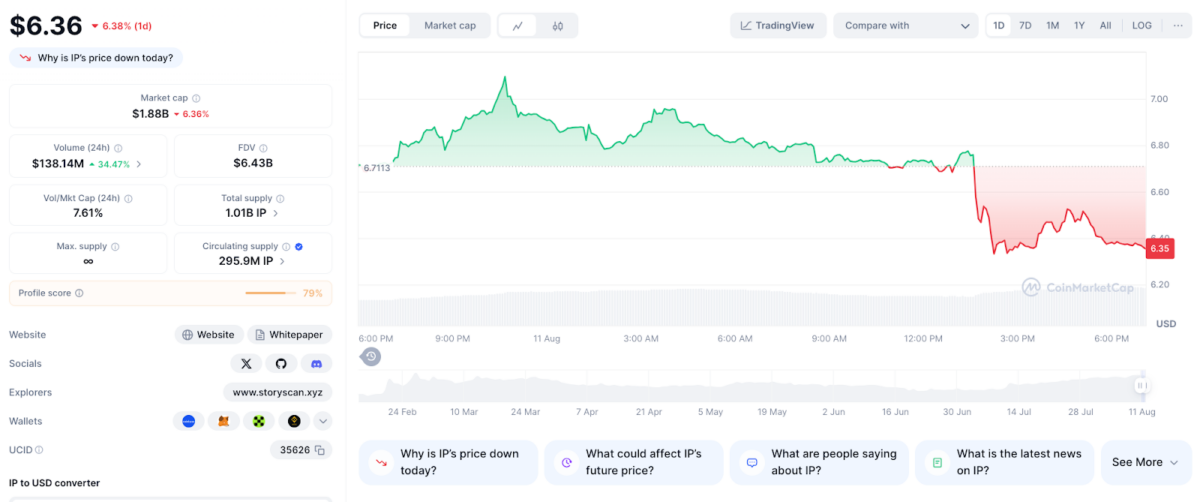1200x502 pixels.
Task: Click 'Why is IP's price down today?' pill
Action: click(96, 58)
